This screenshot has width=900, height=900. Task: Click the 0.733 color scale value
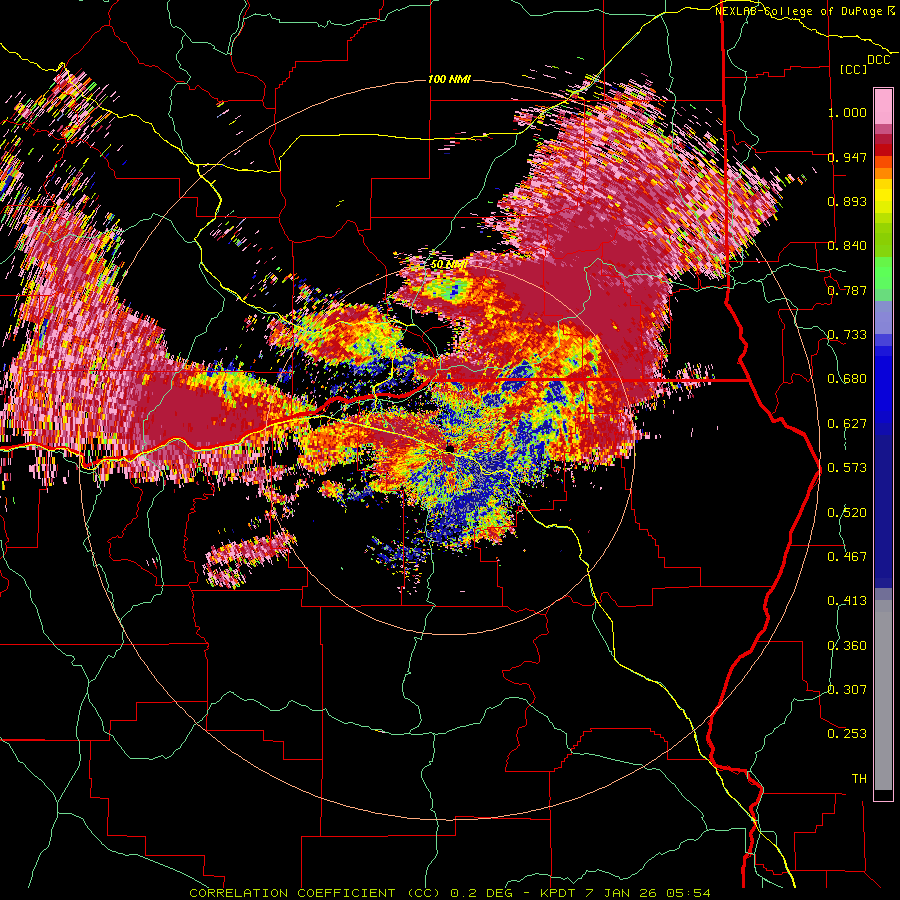pyautogui.click(x=847, y=335)
